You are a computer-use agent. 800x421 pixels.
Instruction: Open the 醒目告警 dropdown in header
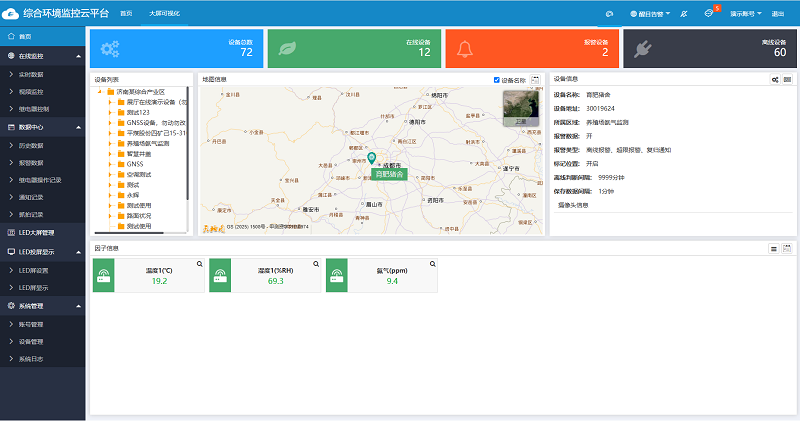[649, 14]
